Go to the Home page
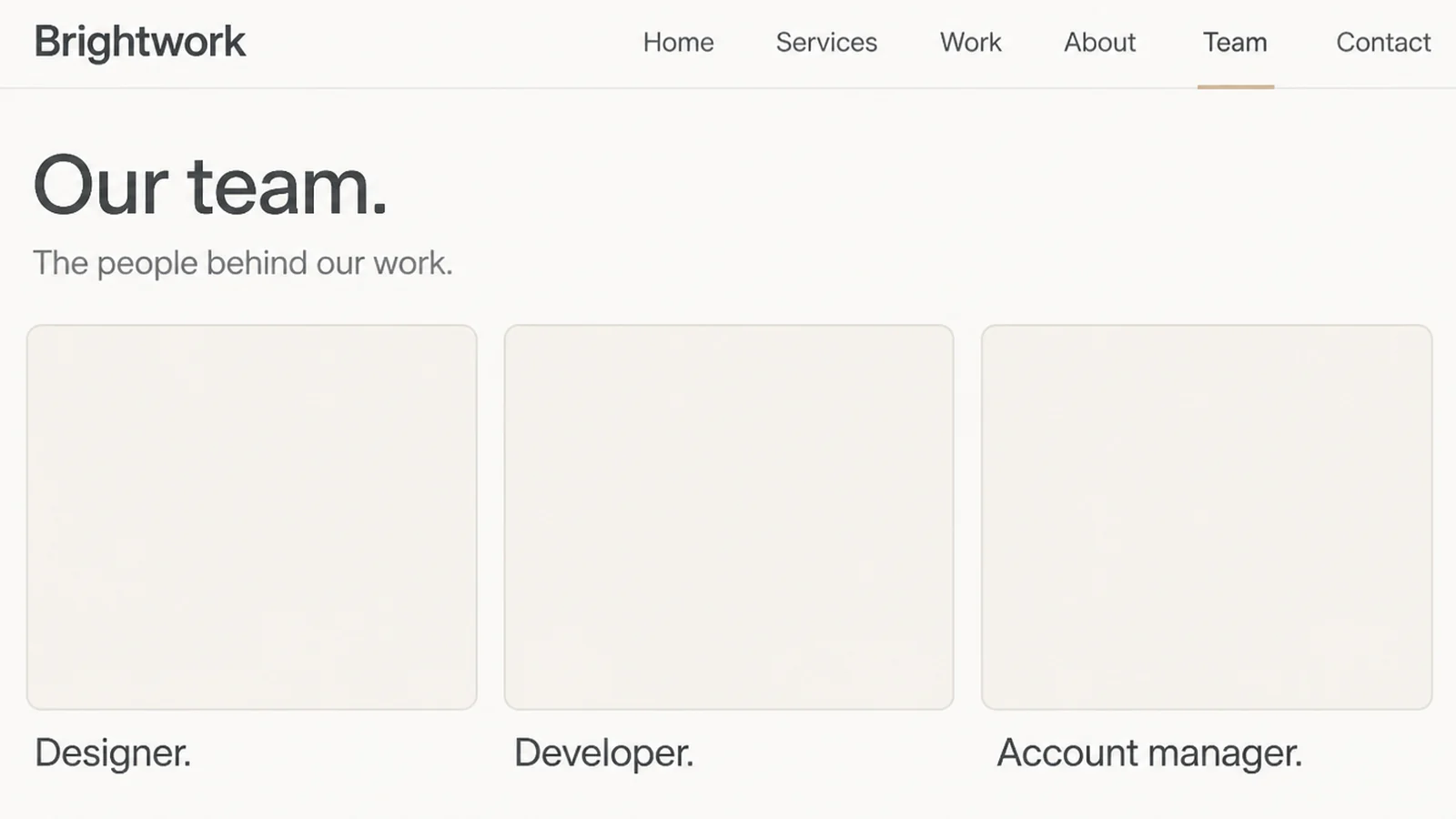 pos(678,42)
